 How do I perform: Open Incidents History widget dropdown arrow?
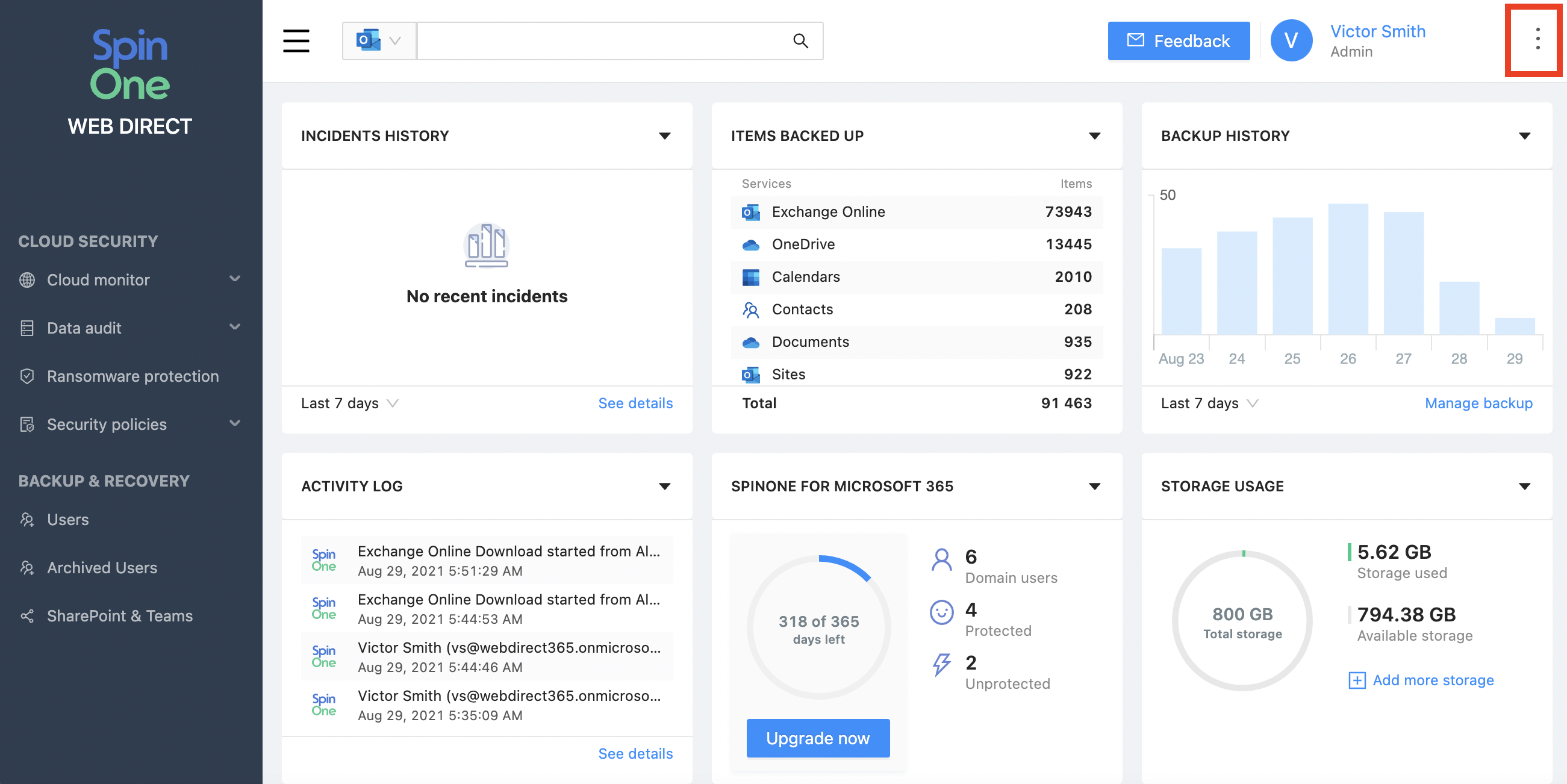[664, 135]
